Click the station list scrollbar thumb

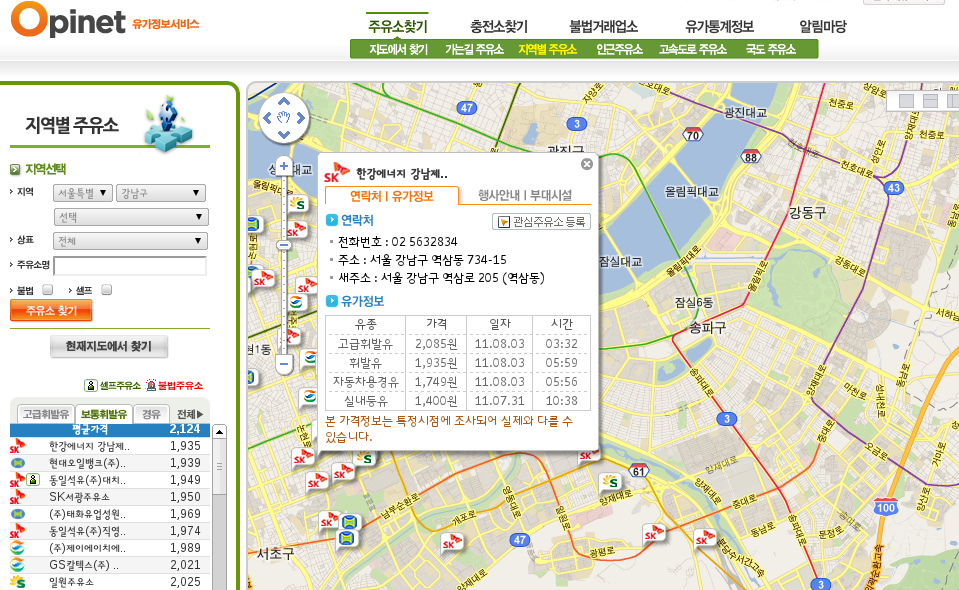(x=219, y=466)
